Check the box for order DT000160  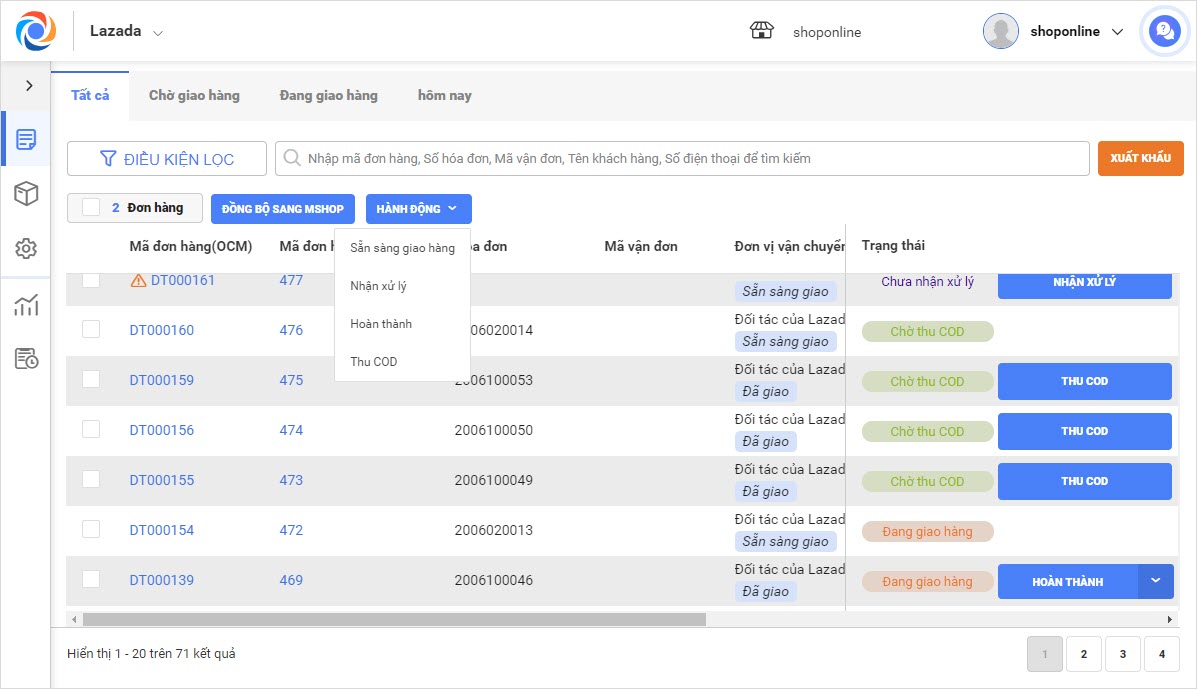click(x=91, y=330)
